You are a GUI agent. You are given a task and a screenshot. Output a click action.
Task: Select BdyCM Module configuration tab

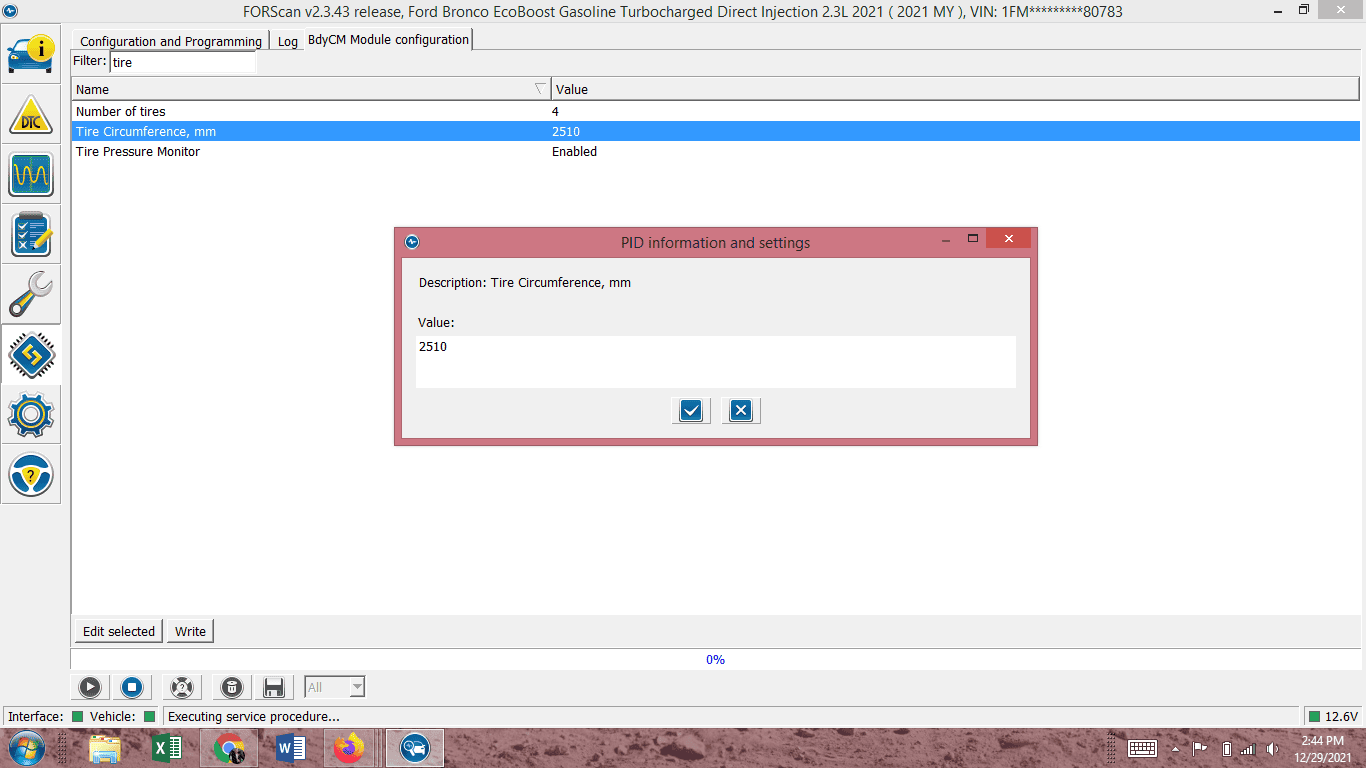388,39
